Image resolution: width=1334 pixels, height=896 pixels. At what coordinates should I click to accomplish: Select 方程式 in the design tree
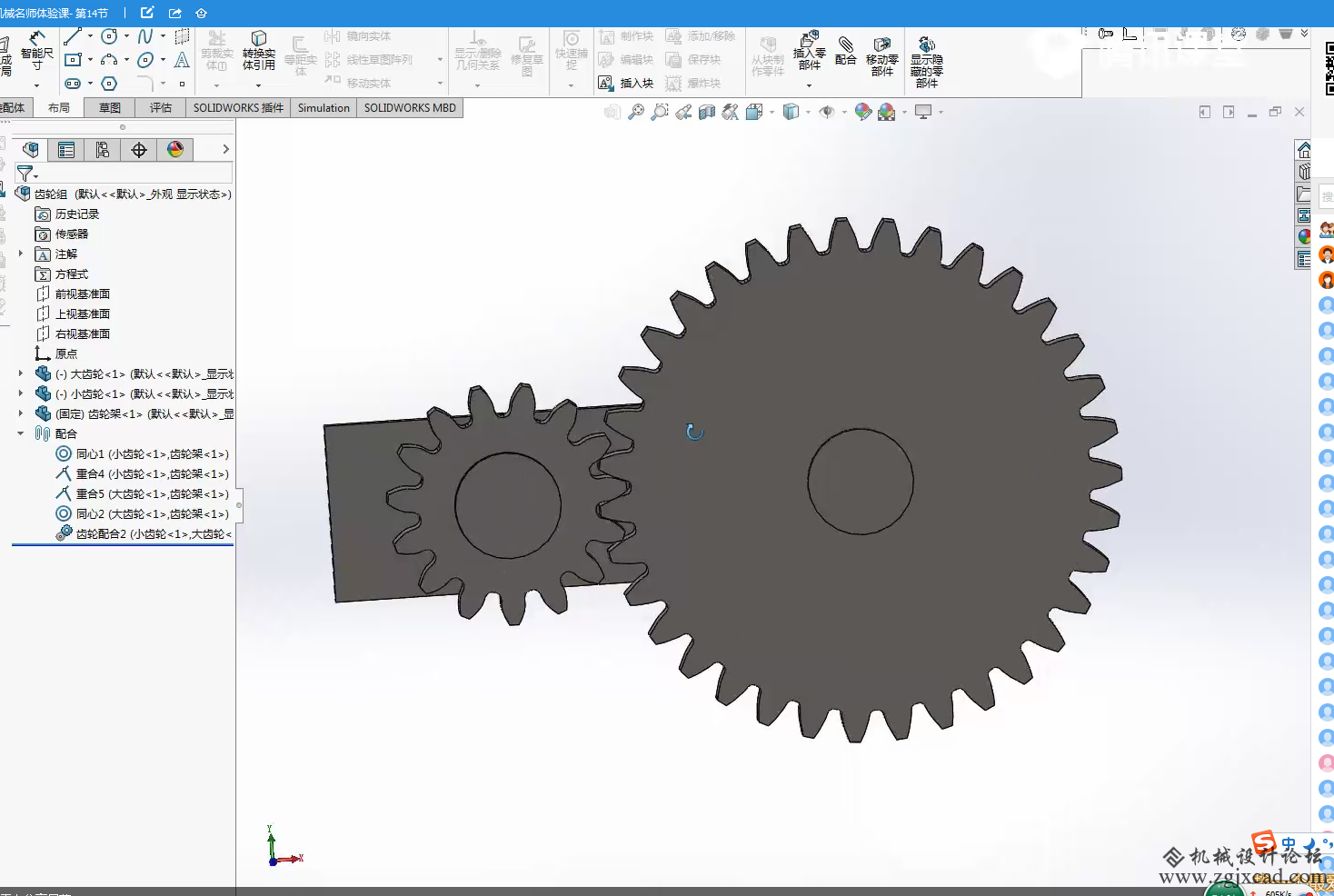(x=72, y=274)
